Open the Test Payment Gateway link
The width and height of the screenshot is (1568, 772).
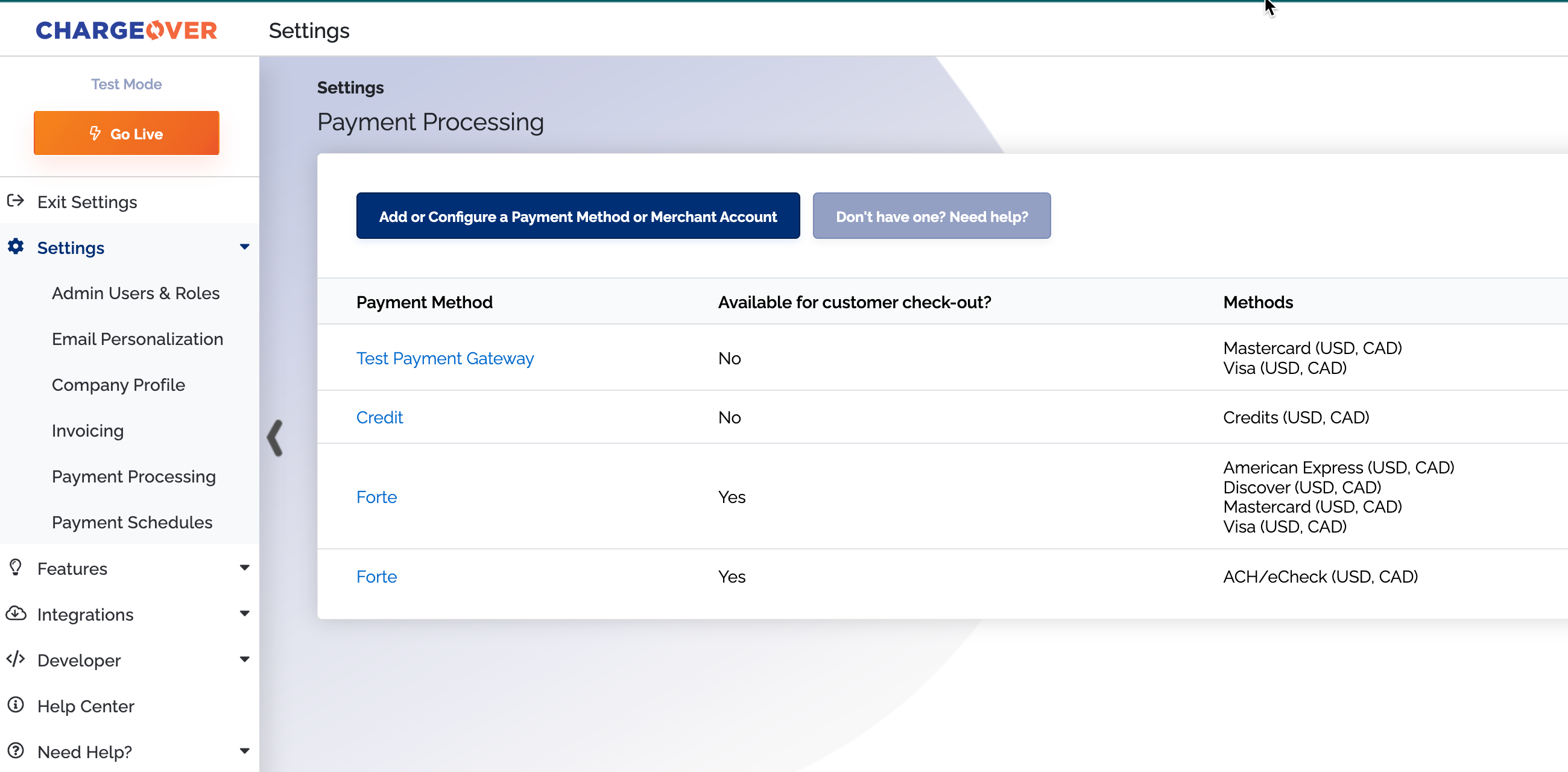coord(444,359)
